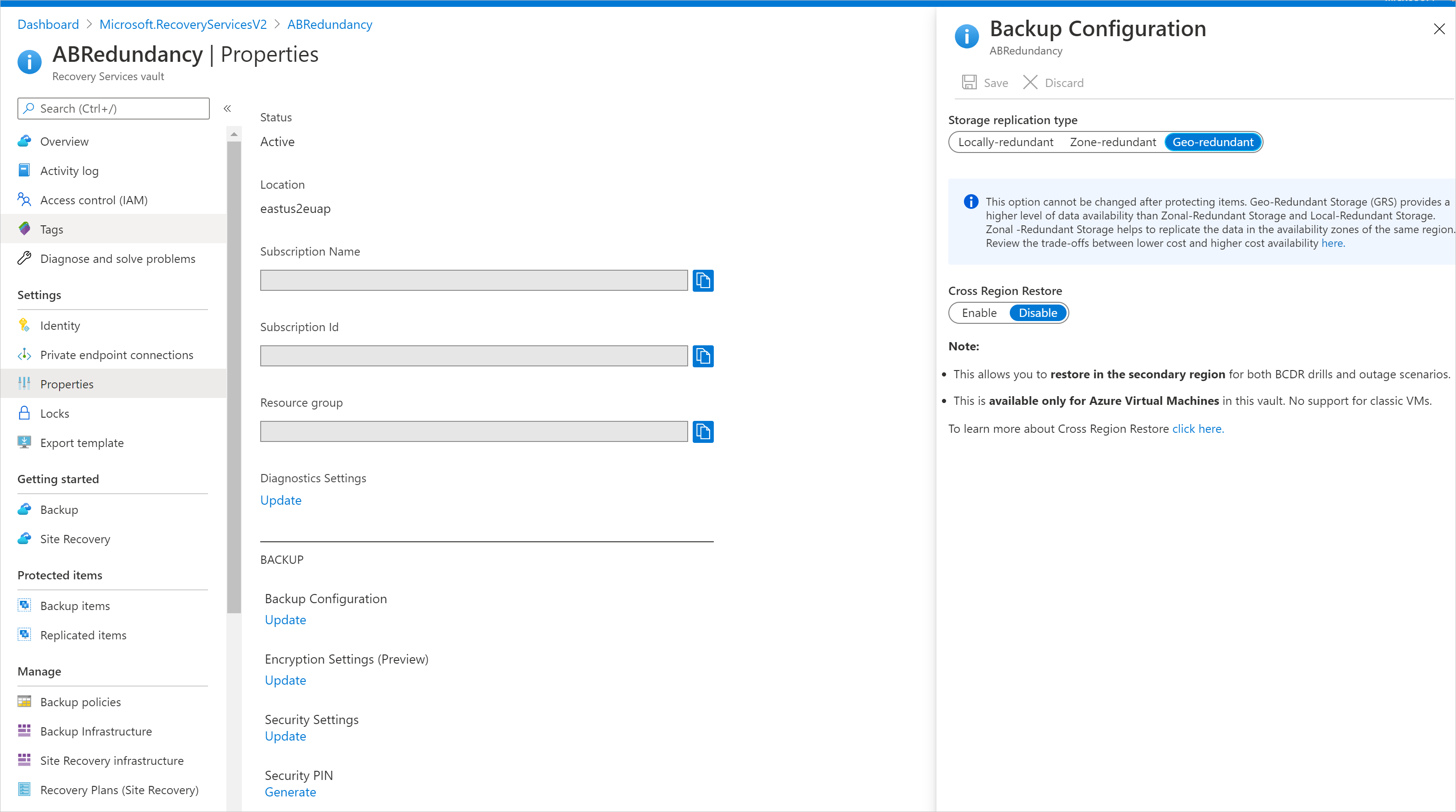Open Private endpoint connections
Viewport: 1456px width, 812px height.
click(x=116, y=354)
